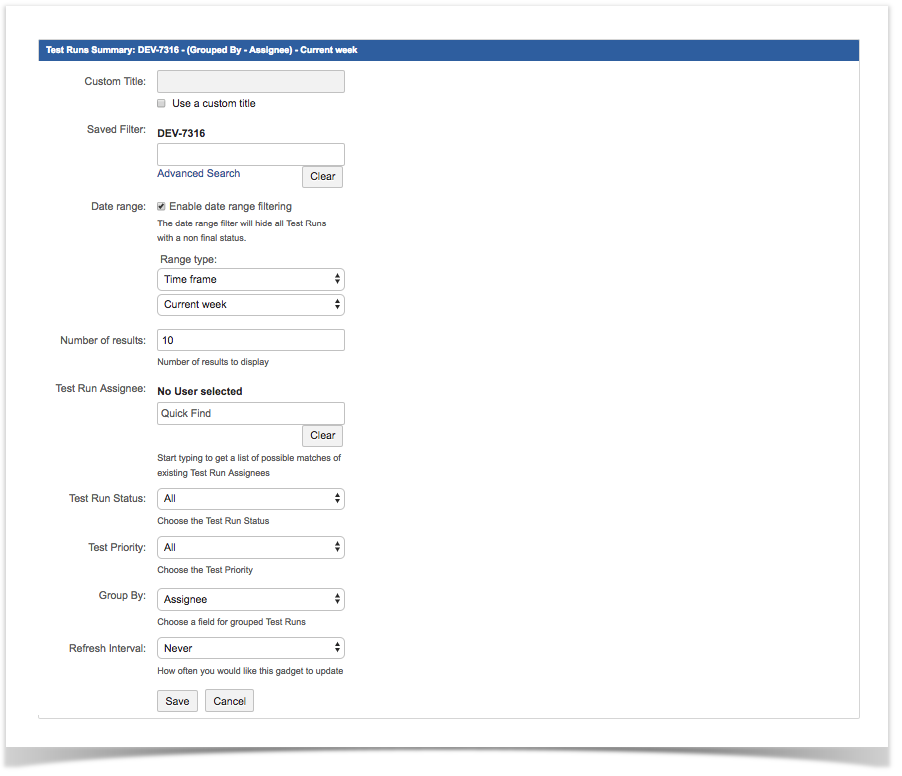
Task: Click the Choose the Test Priority hint
Action: (x=205, y=570)
